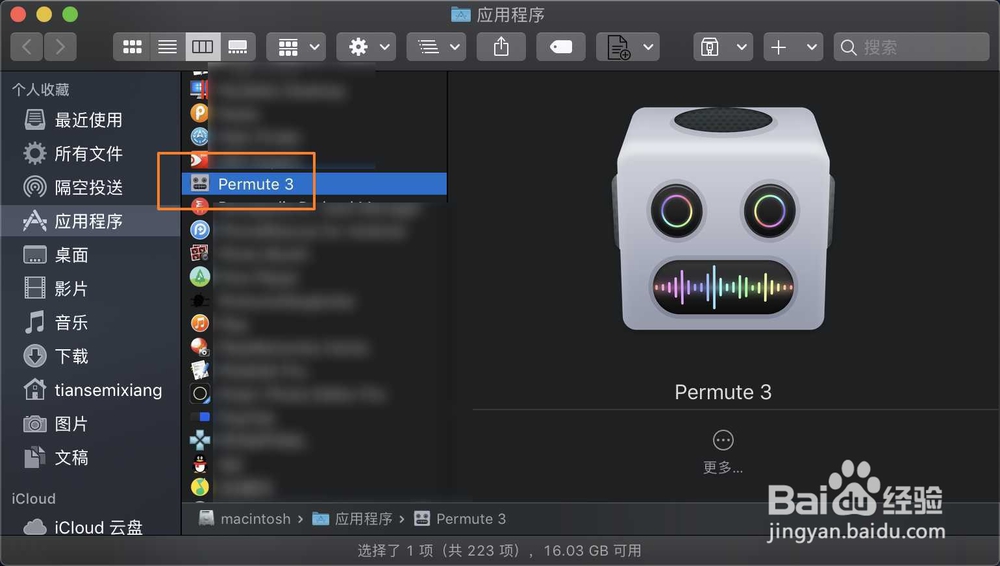The height and width of the screenshot is (566, 1000).
Task: Go back with the left arrow button
Action: coord(27,47)
